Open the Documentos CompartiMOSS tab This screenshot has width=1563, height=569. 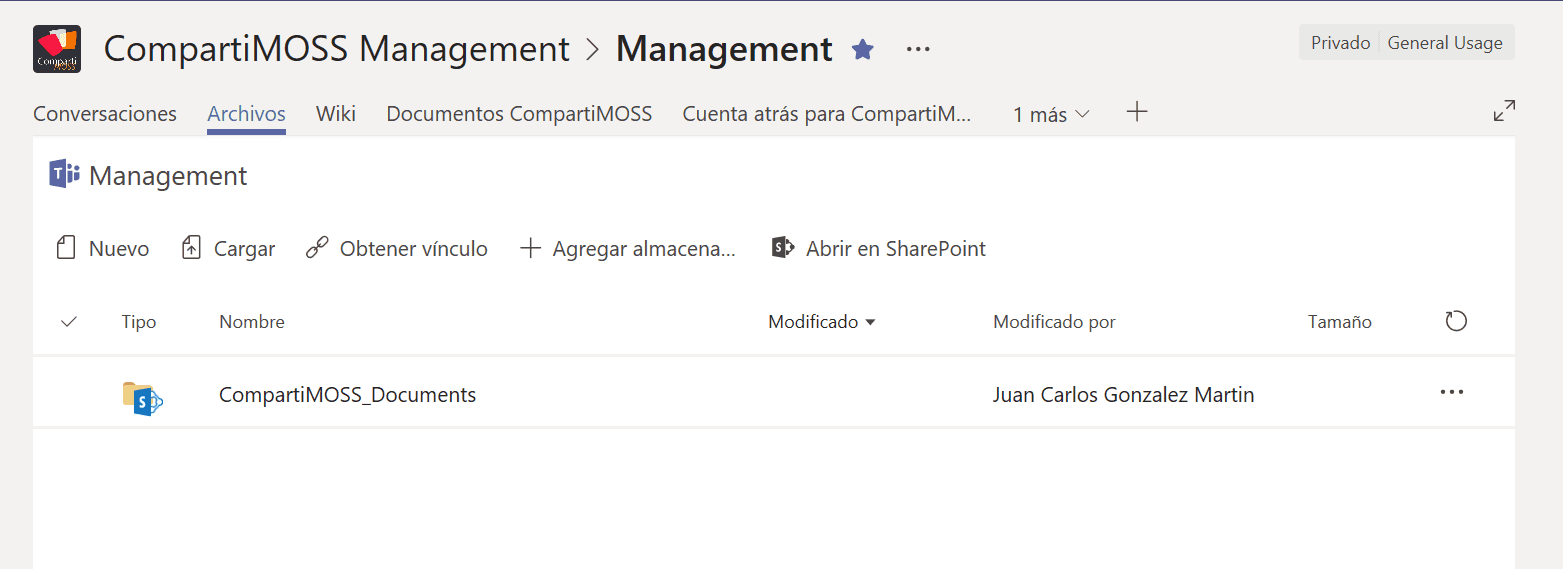point(519,114)
